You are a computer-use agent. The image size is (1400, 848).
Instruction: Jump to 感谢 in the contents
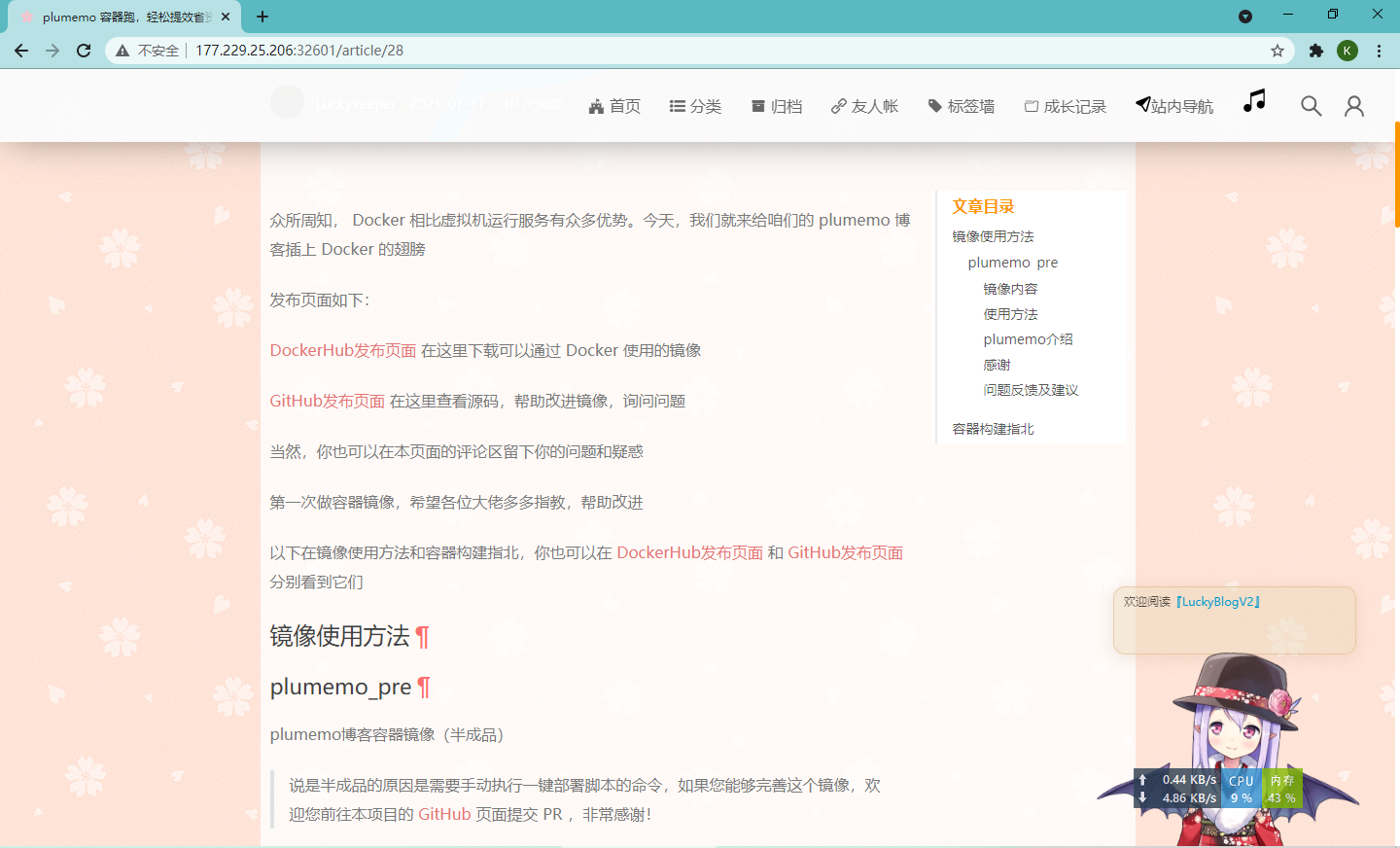(997, 365)
